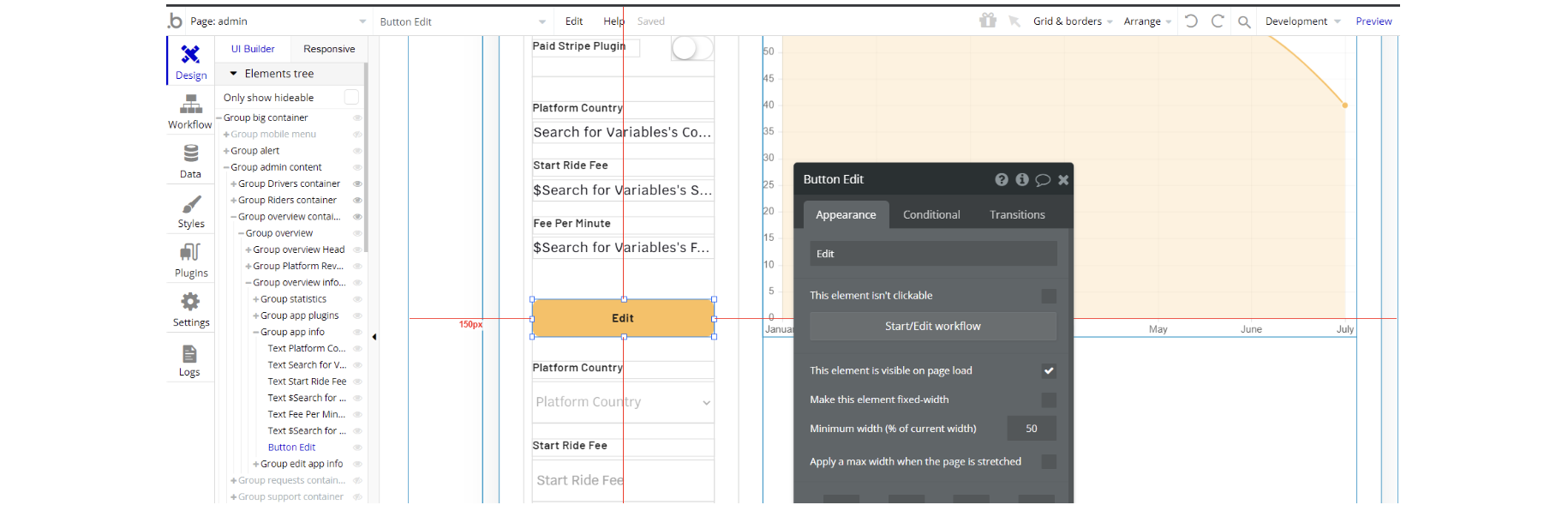Collapse the Elements tree section
This screenshot has height=511, width=1568.
click(x=233, y=74)
